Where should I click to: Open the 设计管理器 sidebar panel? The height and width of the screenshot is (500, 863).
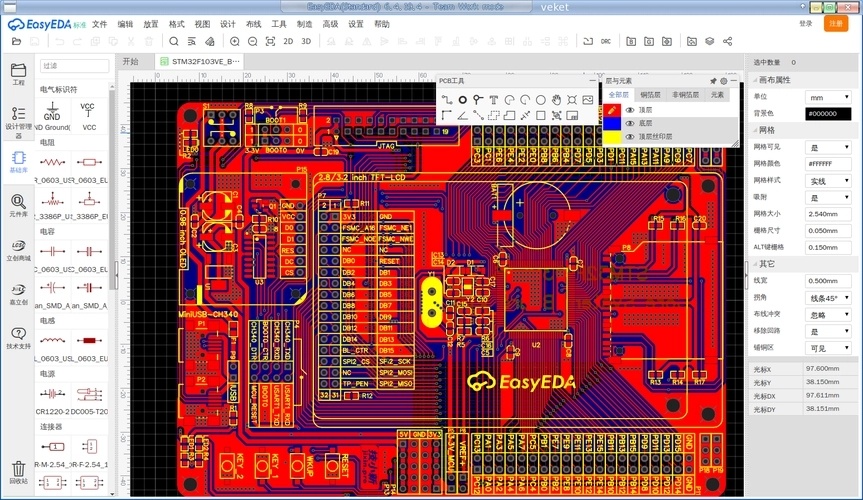(18, 122)
